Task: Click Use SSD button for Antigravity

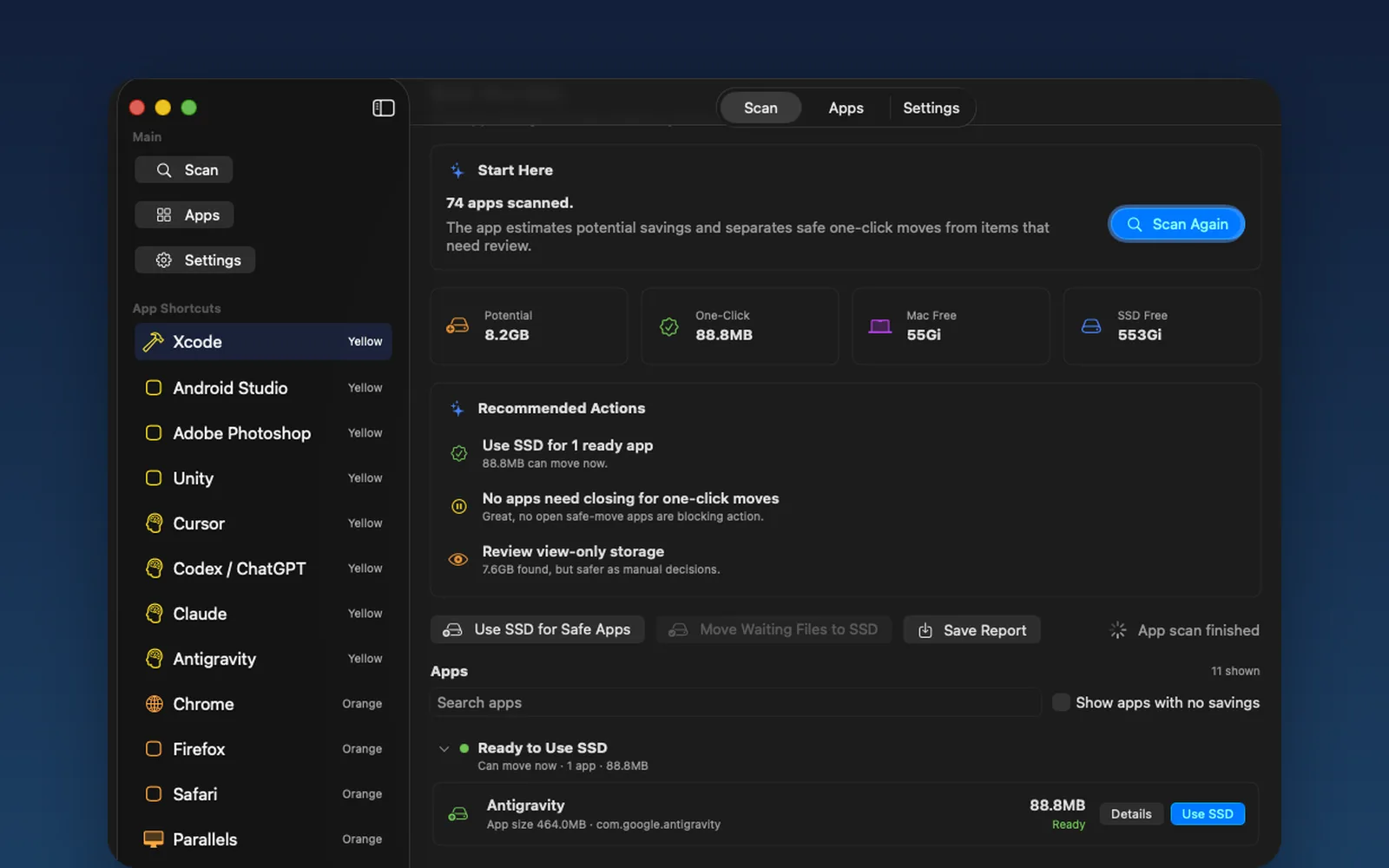Action: (x=1208, y=813)
